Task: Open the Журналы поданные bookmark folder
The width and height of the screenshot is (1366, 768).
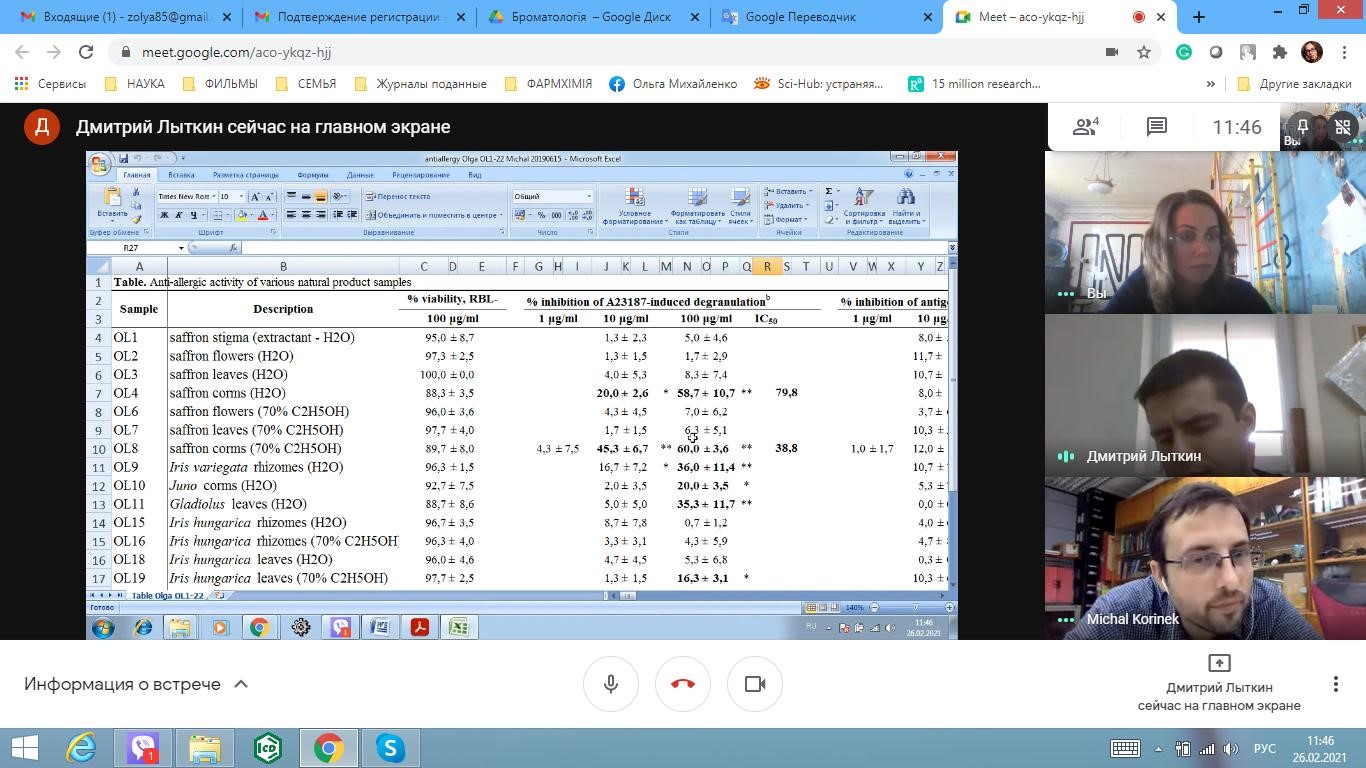Action: coord(421,84)
